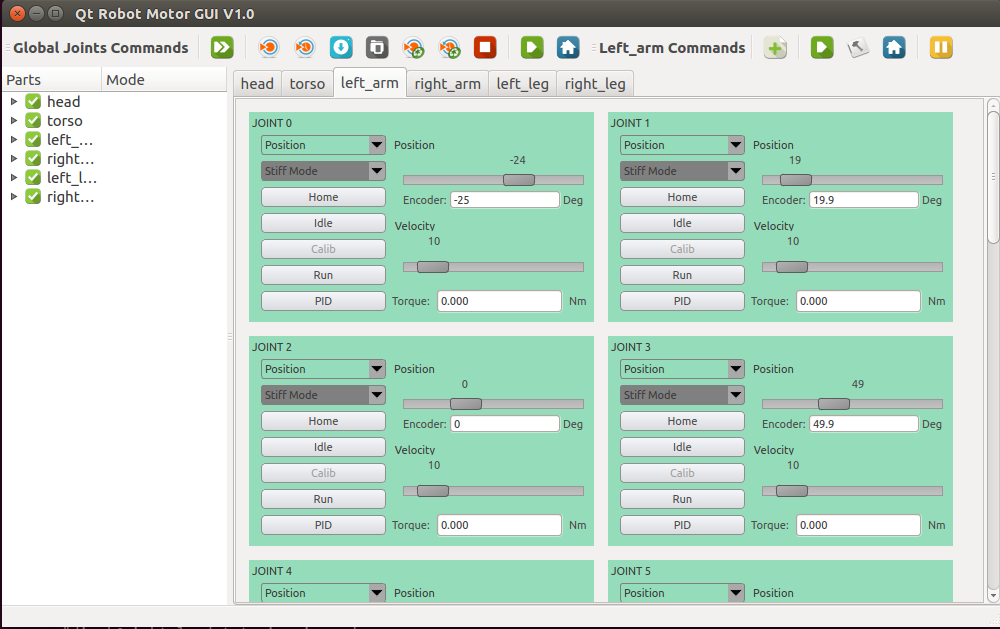
Task: Open the torso tab
Action: coord(307,84)
